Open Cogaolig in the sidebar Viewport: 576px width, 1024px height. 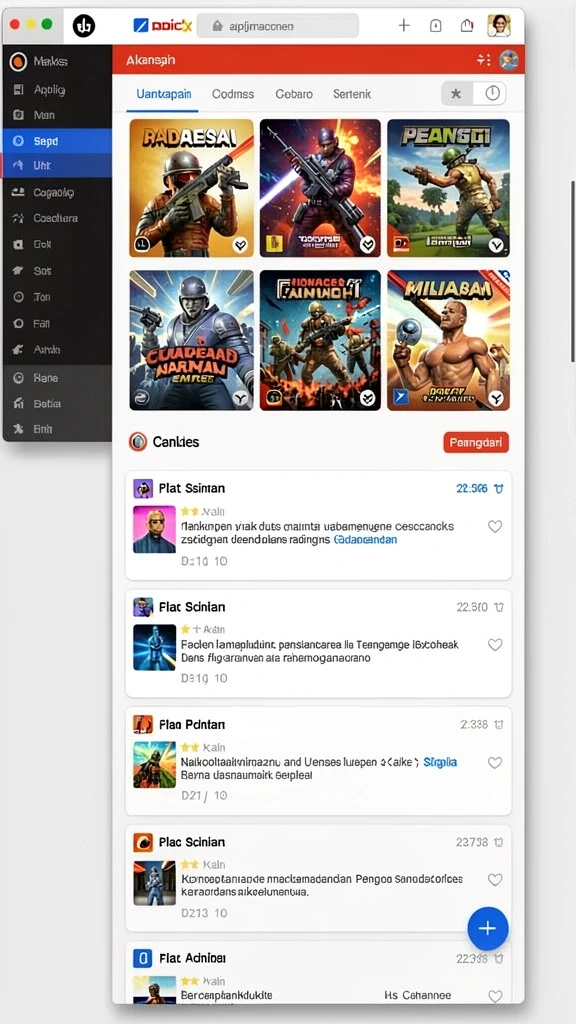pyautogui.click(x=57, y=192)
